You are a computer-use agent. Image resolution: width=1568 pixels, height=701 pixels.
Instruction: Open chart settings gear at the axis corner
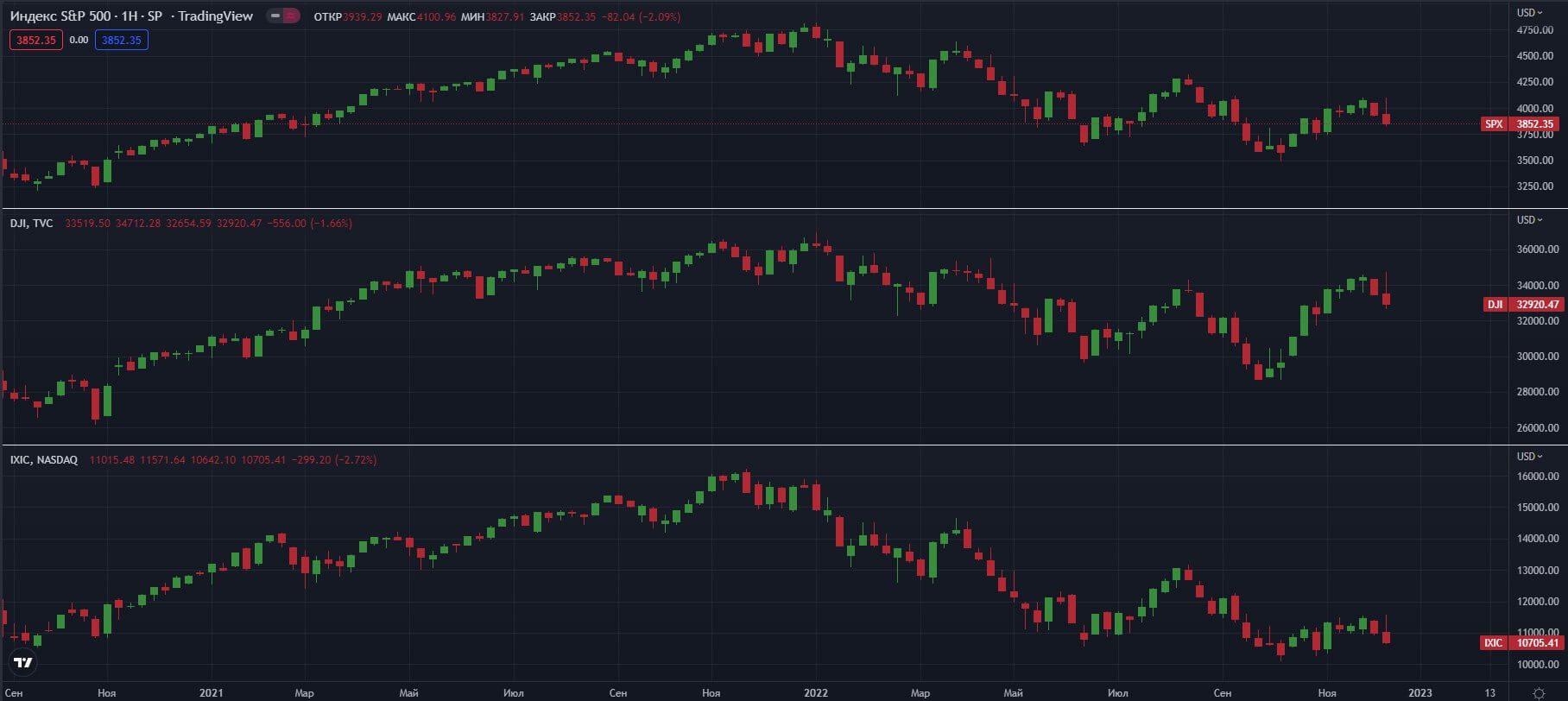(1538, 693)
